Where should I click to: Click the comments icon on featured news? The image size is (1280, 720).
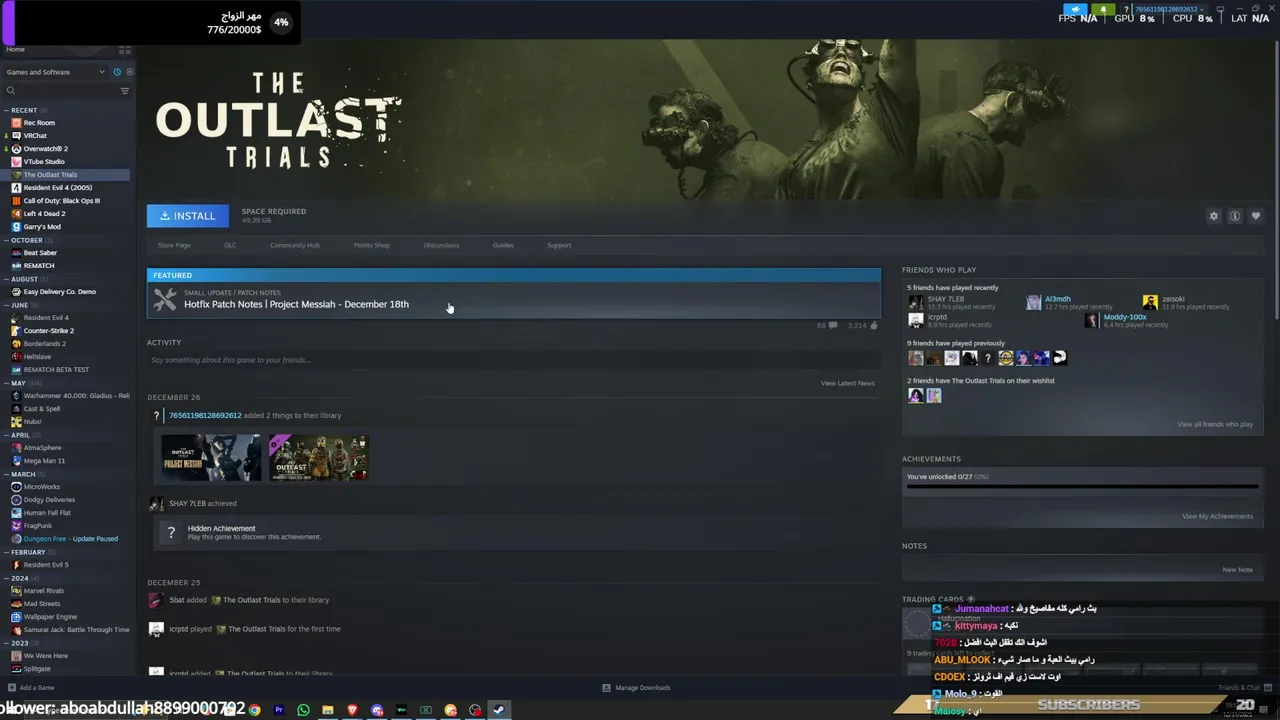(x=832, y=325)
